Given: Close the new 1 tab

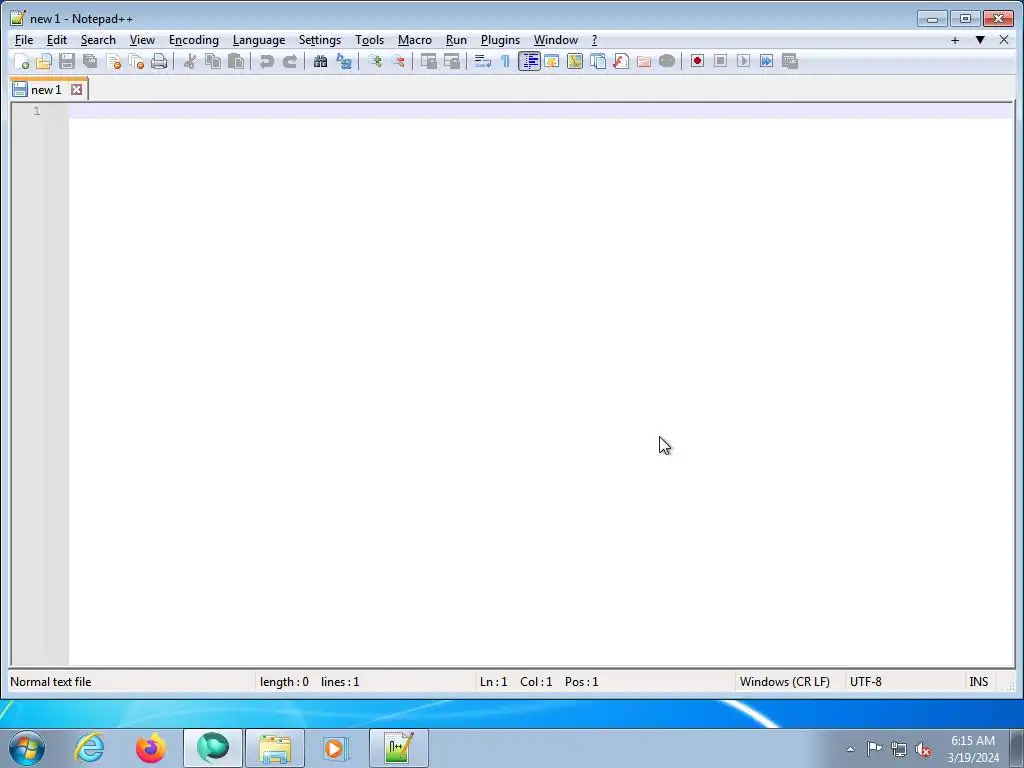Looking at the screenshot, I should [x=76, y=89].
